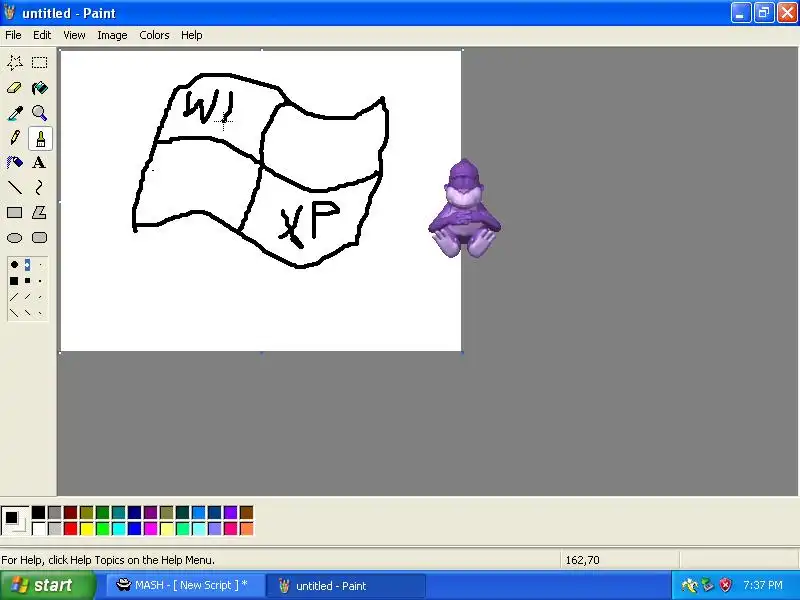Close the Paint window
The height and width of the screenshot is (600, 800).
pyautogui.click(x=787, y=13)
